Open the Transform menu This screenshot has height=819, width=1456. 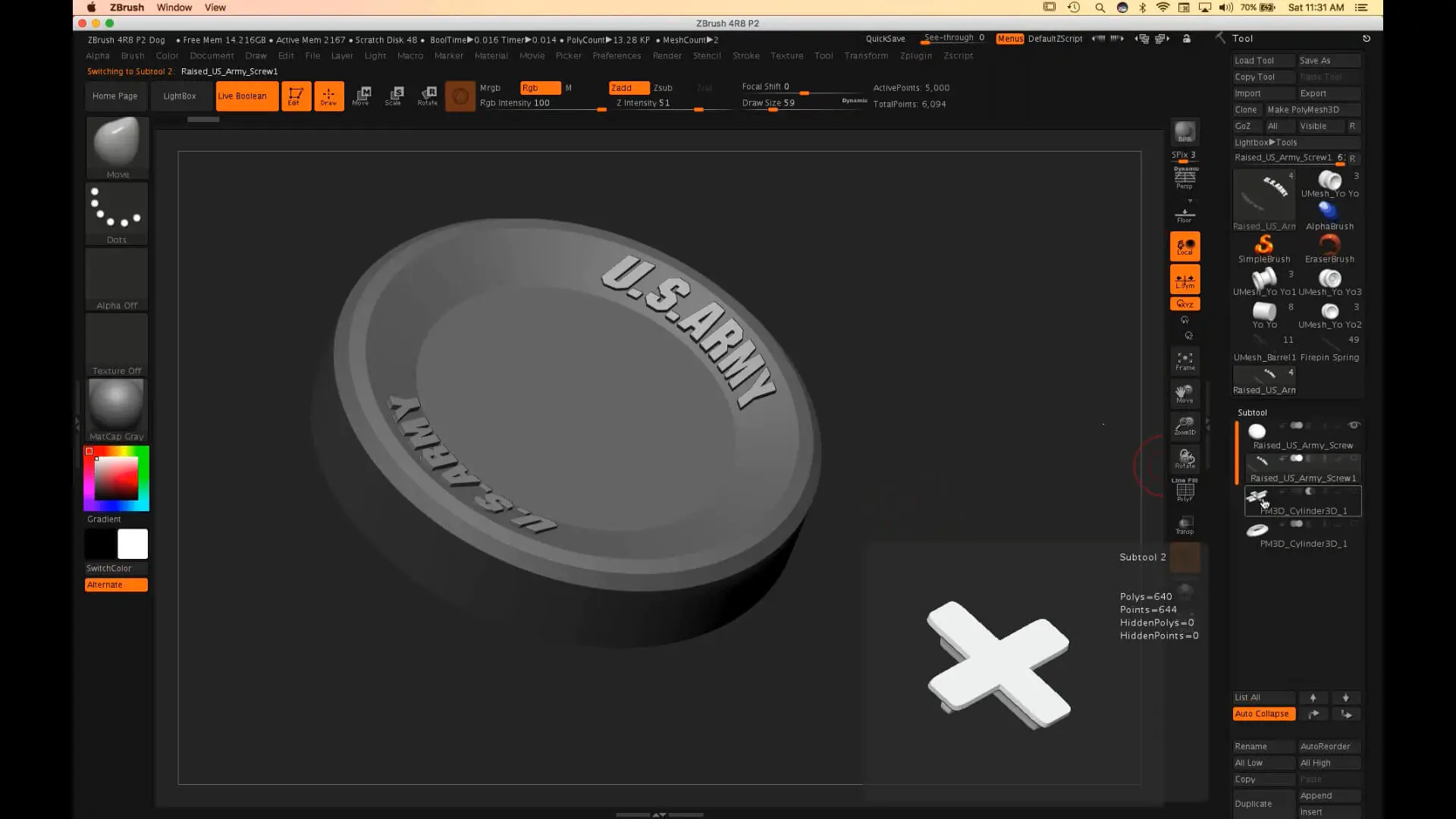[x=866, y=55]
